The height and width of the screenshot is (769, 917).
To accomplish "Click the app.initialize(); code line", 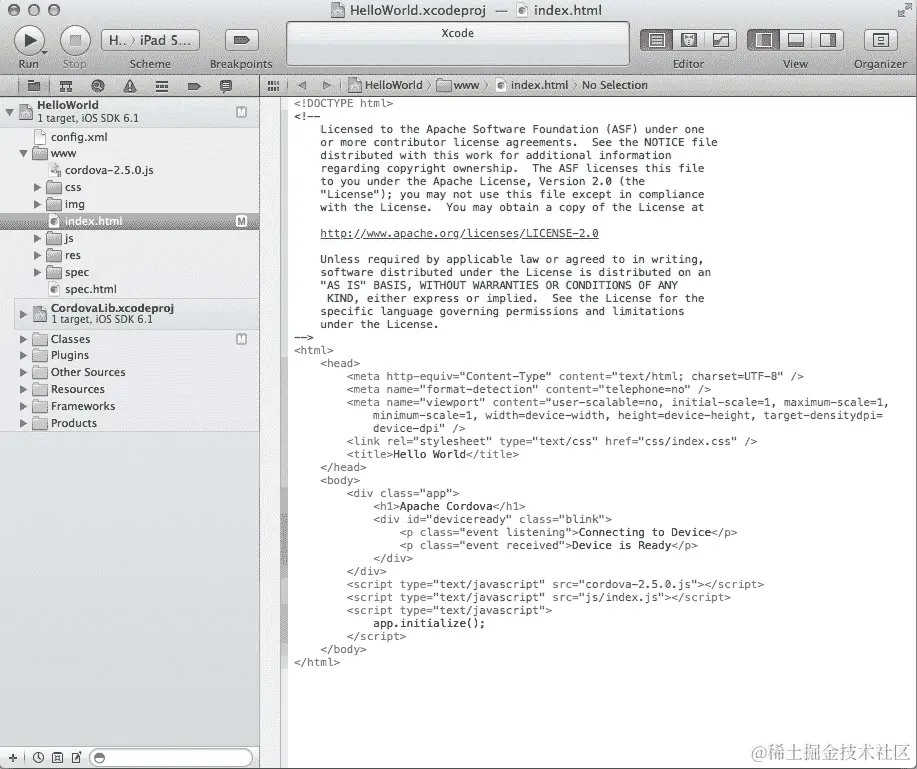I will pyautogui.click(x=429, y=623).
